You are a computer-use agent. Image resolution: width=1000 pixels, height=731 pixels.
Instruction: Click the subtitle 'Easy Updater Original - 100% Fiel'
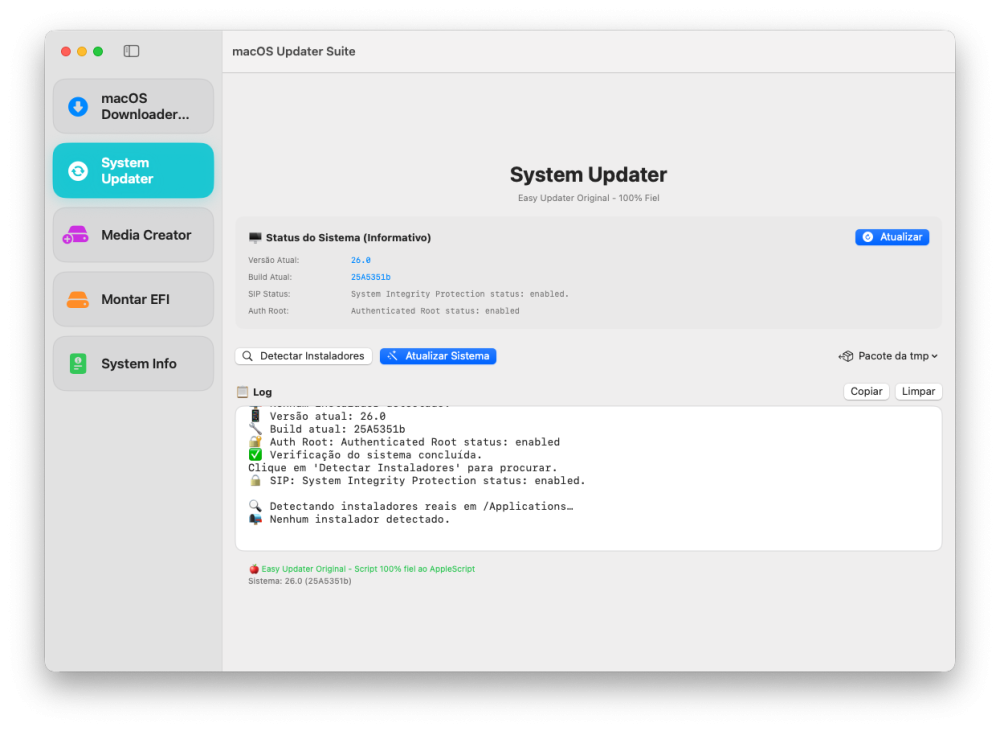click(588, 198)
